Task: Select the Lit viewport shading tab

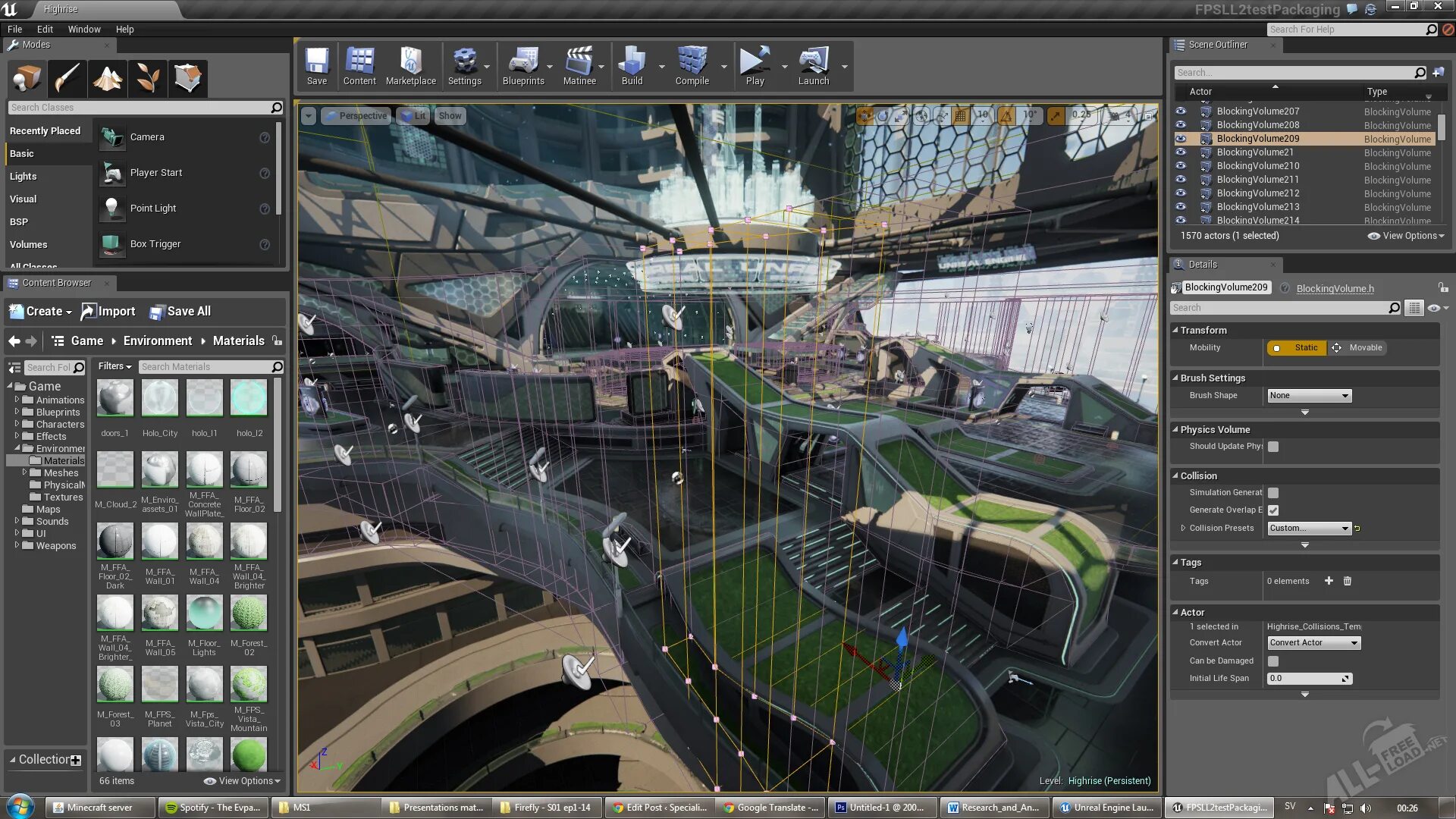Action: 419,115
